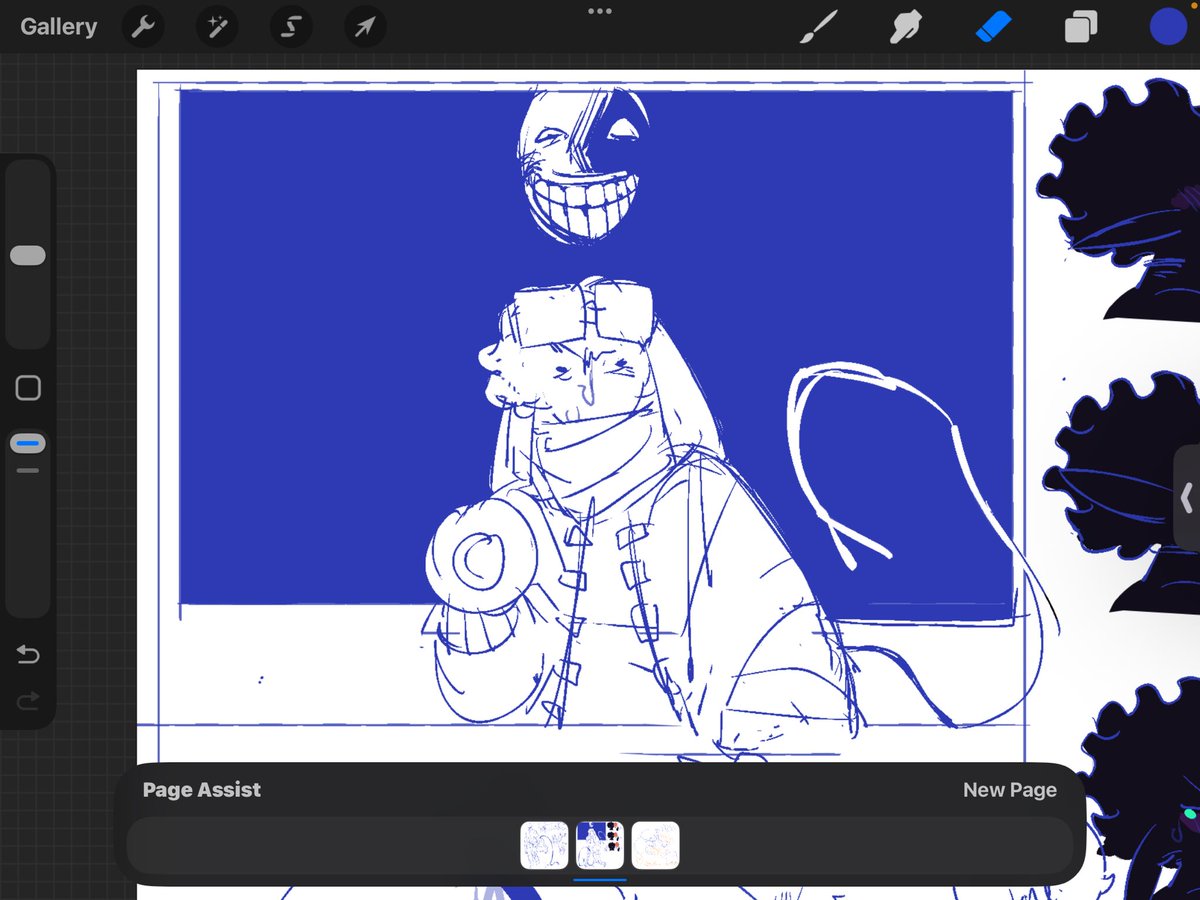Tap the three-dot multitasking menu at top
The width and height of the screenshot is (1200, 900).
click(600, 11)
